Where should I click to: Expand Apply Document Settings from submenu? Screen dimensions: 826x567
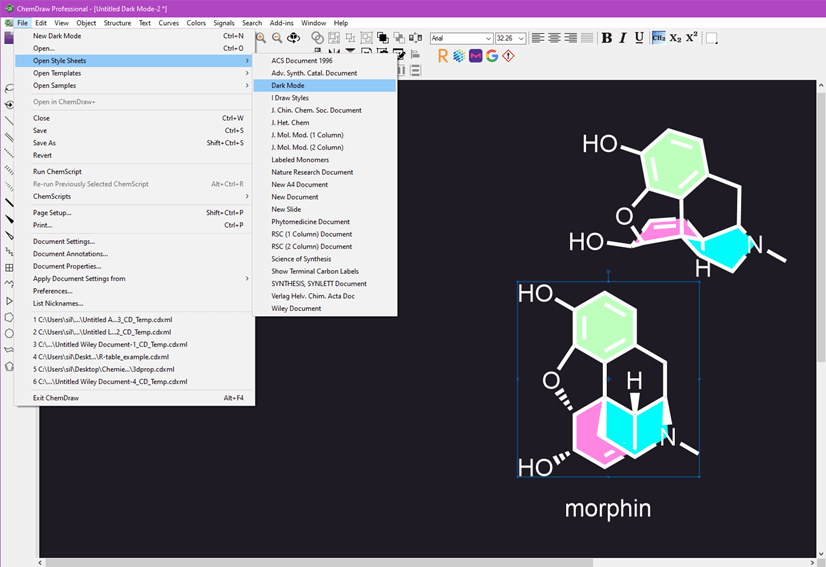[134, 279]
